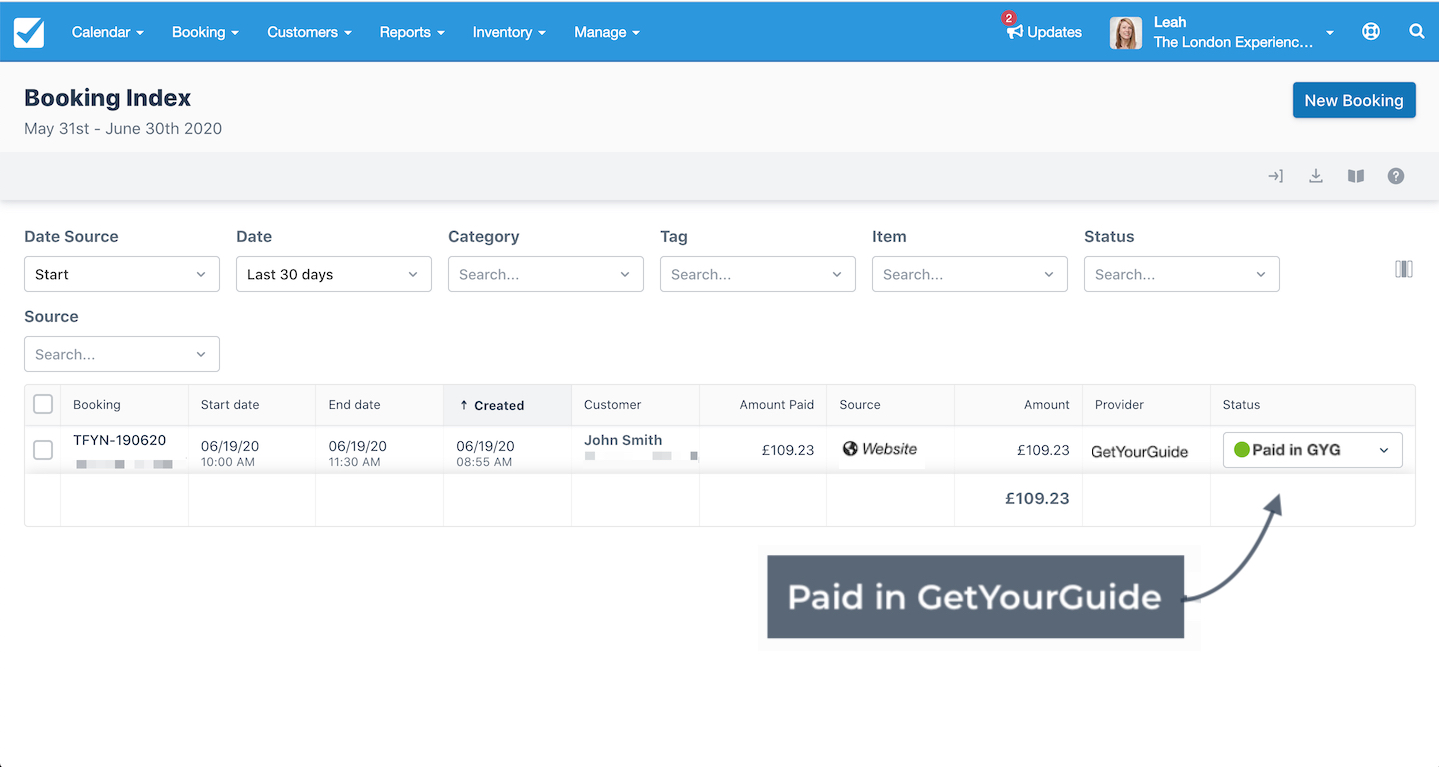Sort by the Booking column header

[124, 405]
